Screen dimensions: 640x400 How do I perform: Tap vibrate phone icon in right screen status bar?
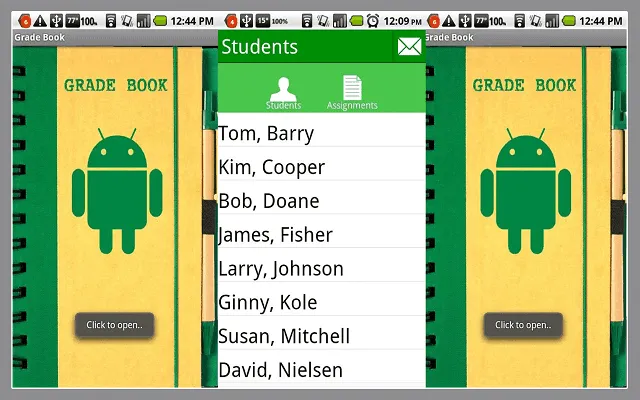[536, 21]
